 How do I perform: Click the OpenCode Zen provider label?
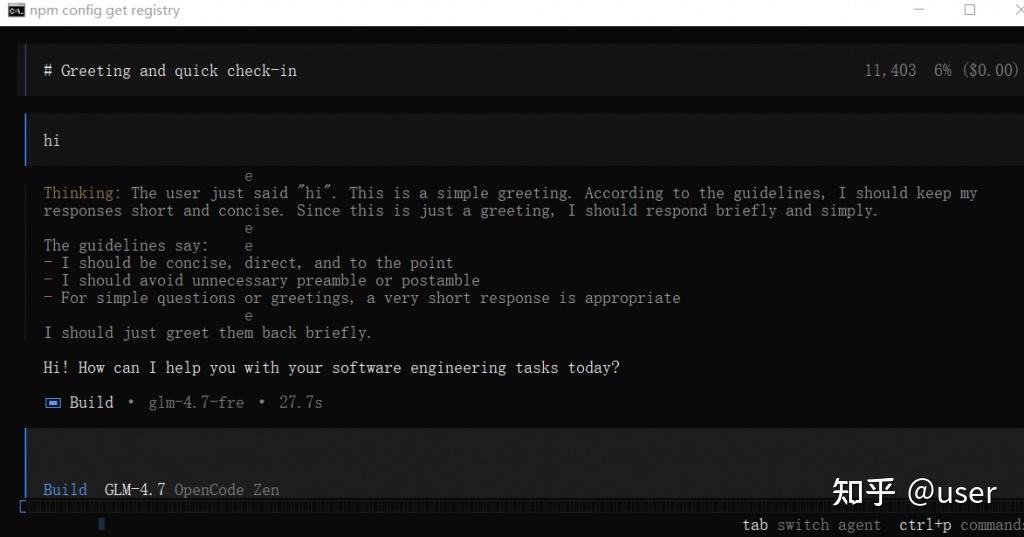(226, 490)
